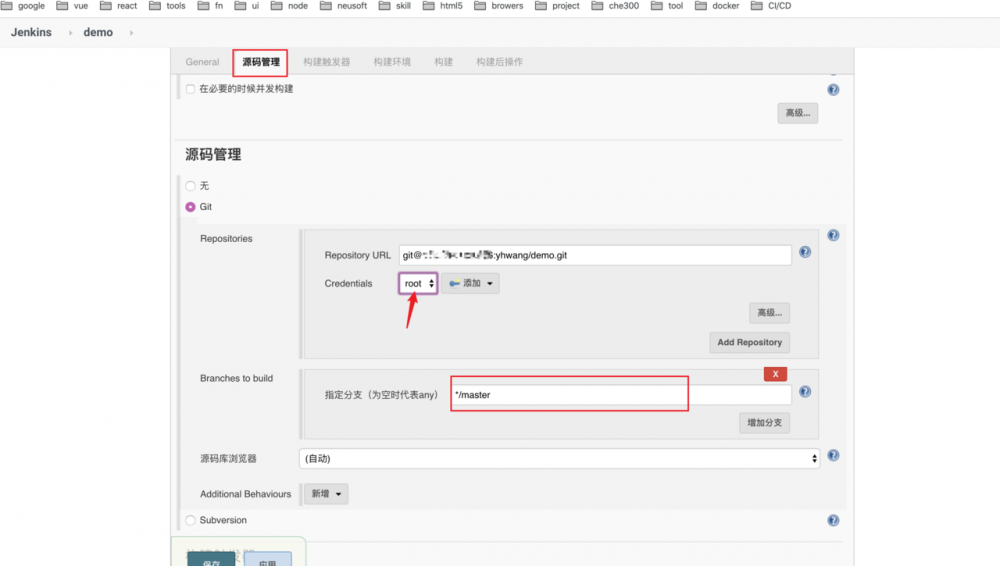
Task: Open the html5 bookmarks folder
Action: click(443, 6)
